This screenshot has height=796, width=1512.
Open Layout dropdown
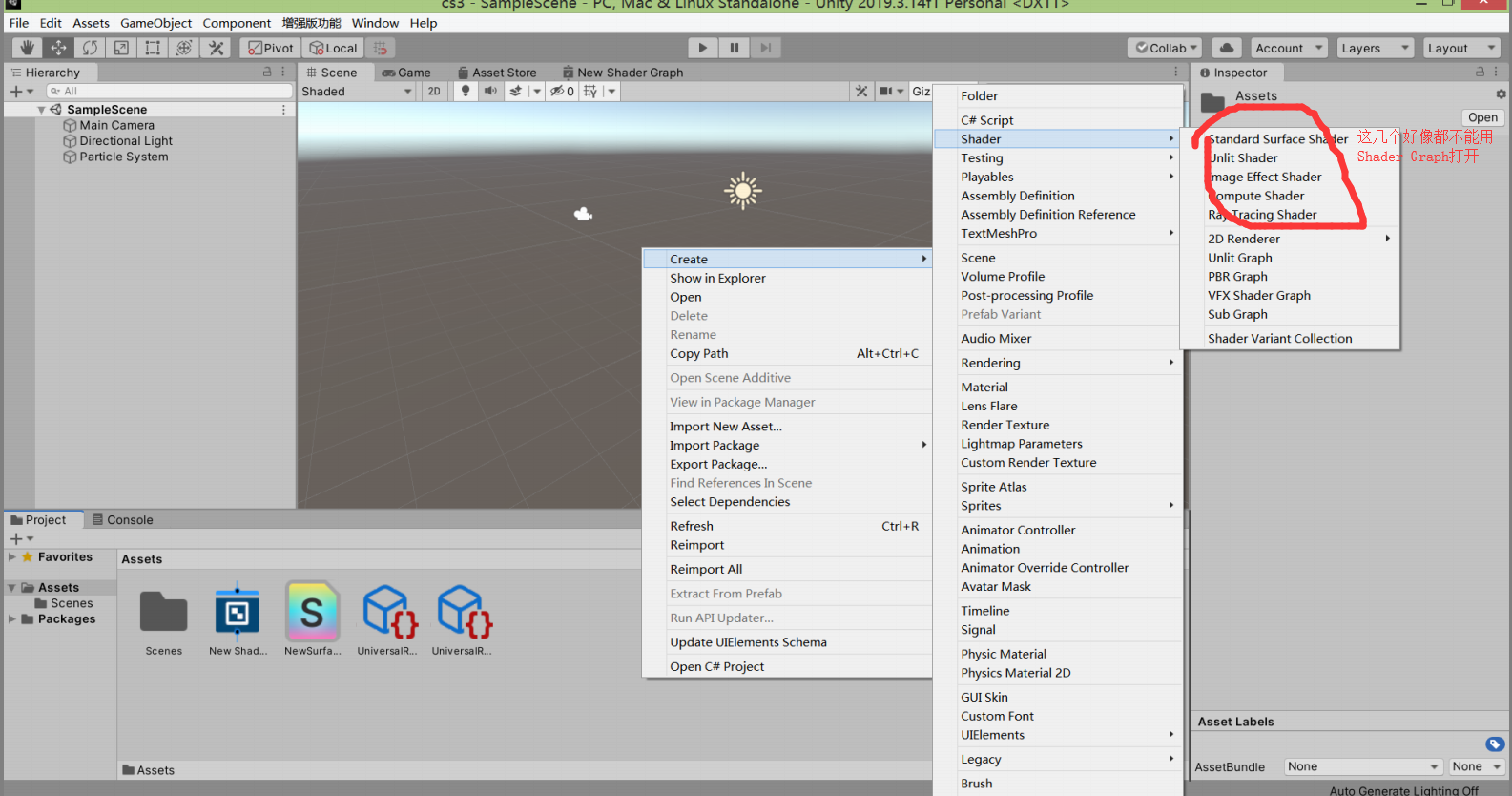click(x=1461, y=48)
